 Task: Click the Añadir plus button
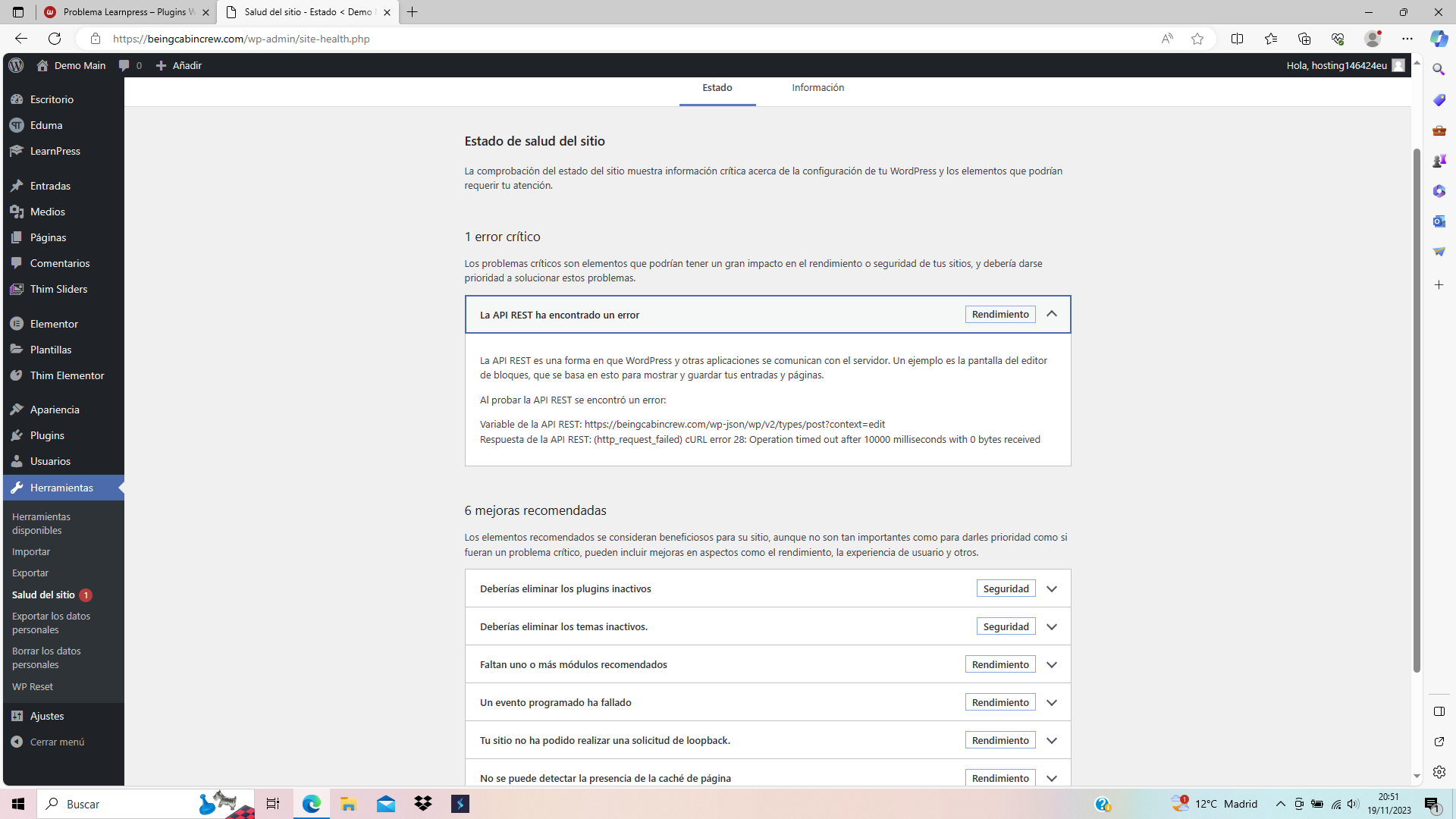178,65
